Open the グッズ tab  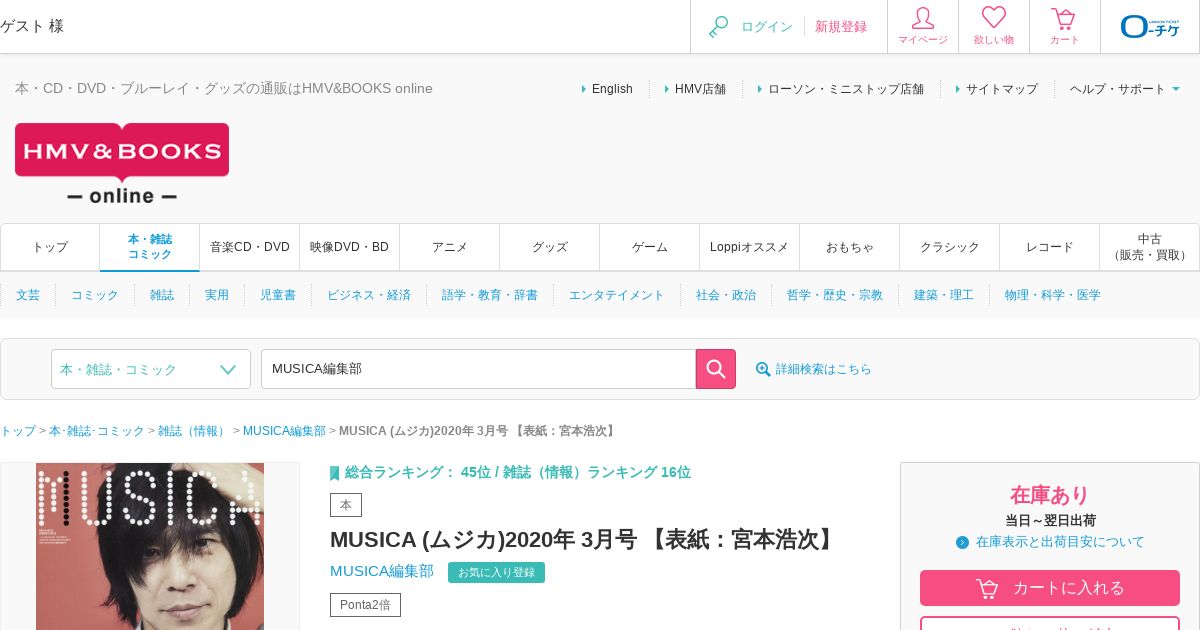[550, 247]
